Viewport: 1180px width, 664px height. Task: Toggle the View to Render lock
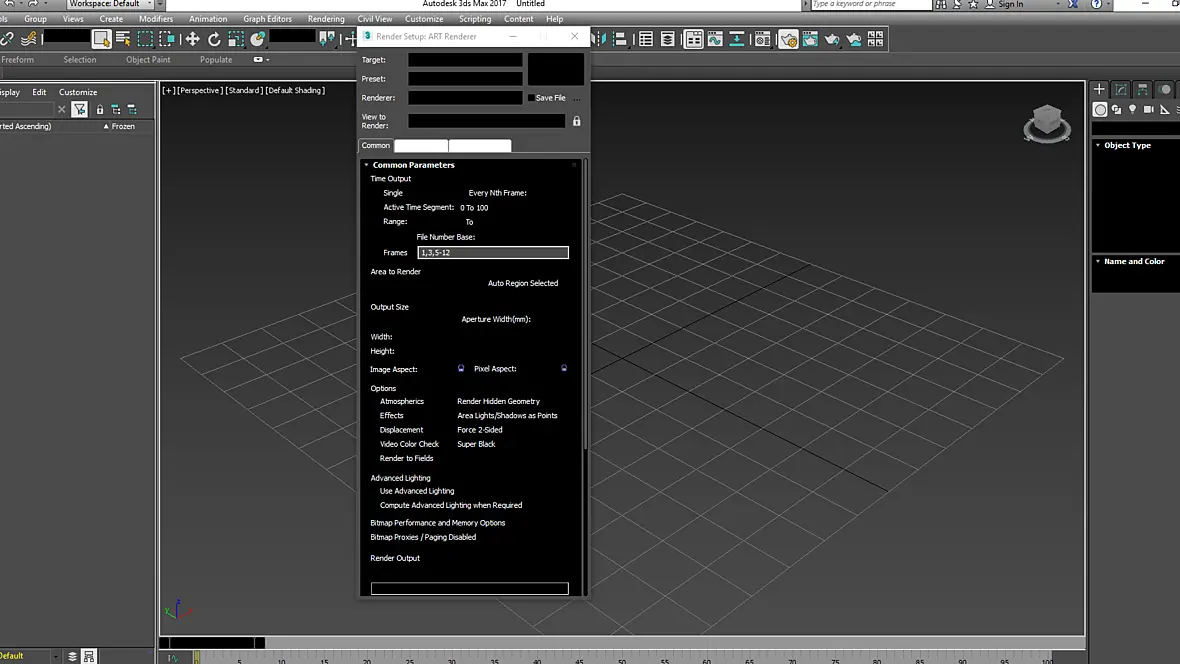576,121
